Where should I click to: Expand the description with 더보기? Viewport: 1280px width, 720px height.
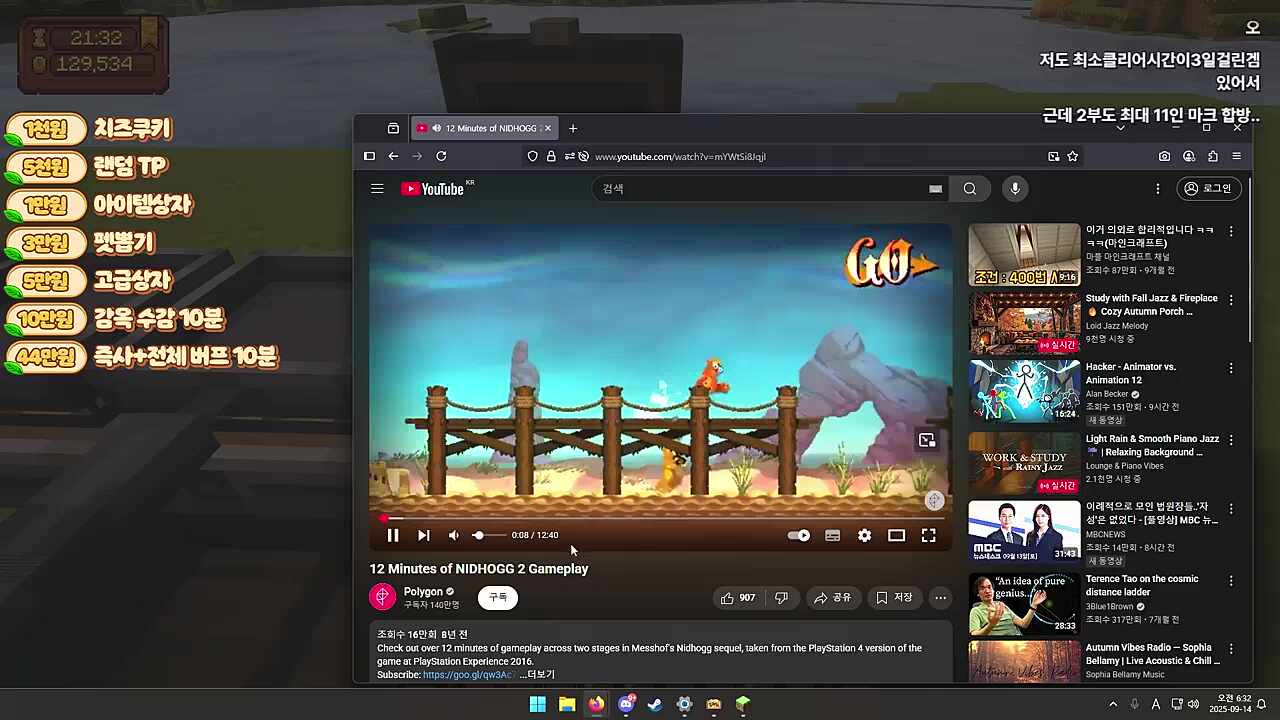click(x=537, y=675)
